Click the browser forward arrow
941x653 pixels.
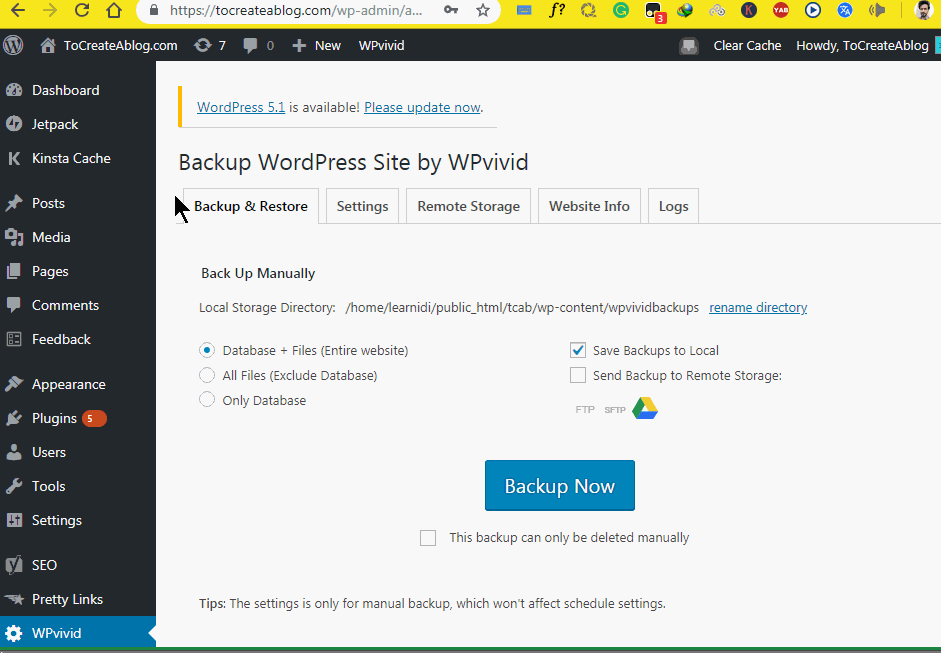50,10
